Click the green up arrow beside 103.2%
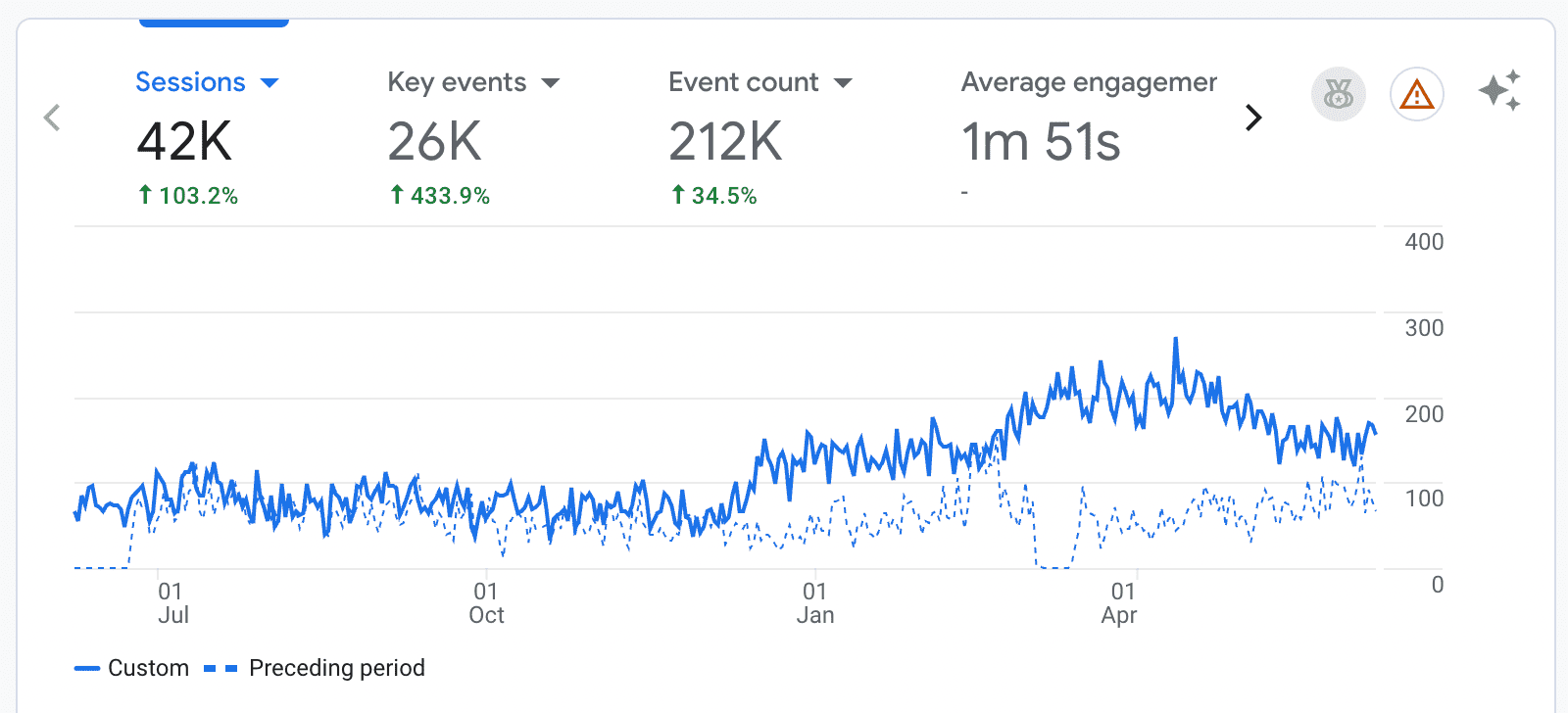This screenshot has height=713, width=1568. coord(145,195)
